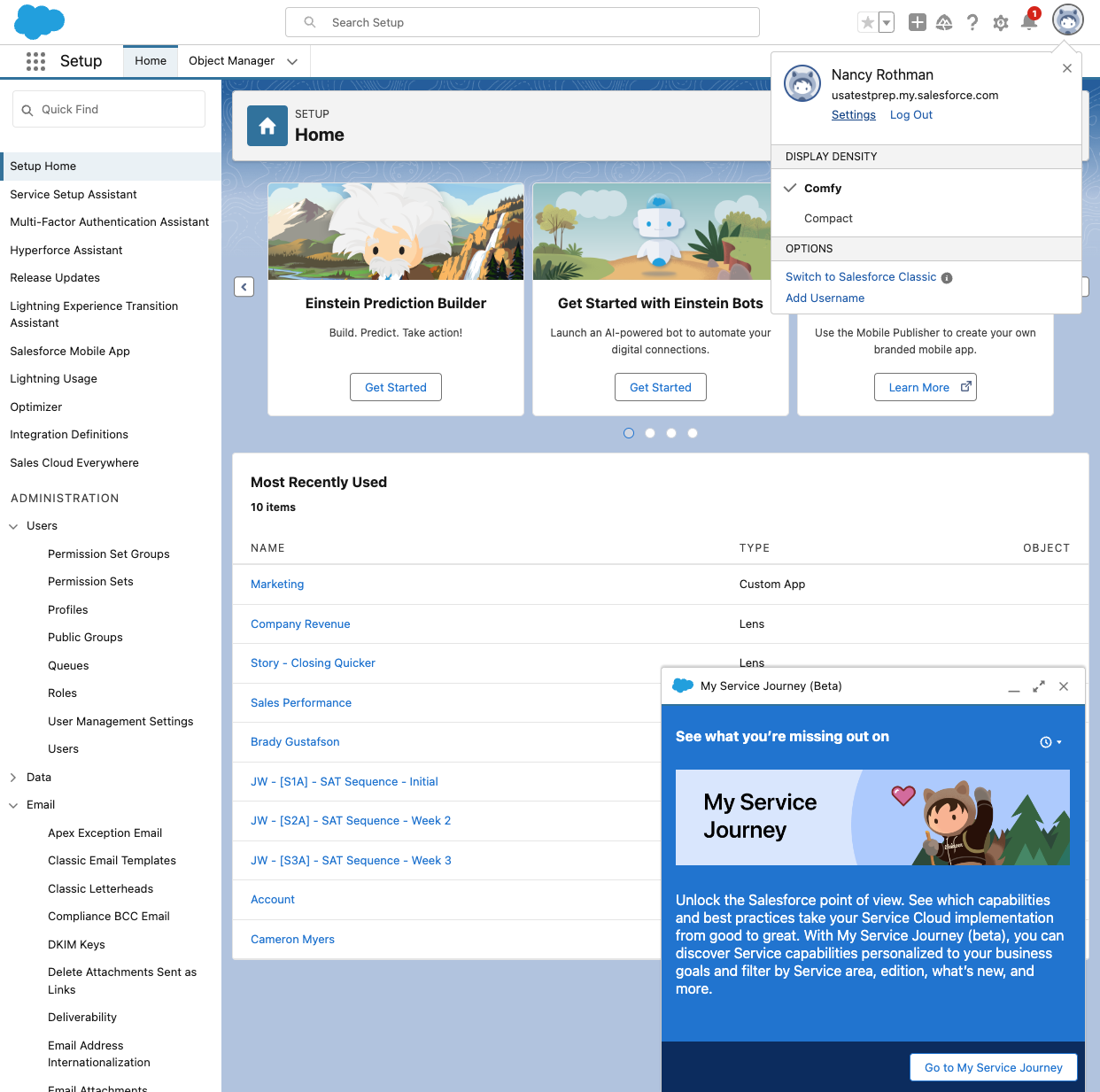Screen dimensions: 1100x1092
Task: Click the My Service Journey banner image
Action: point(872,817)
